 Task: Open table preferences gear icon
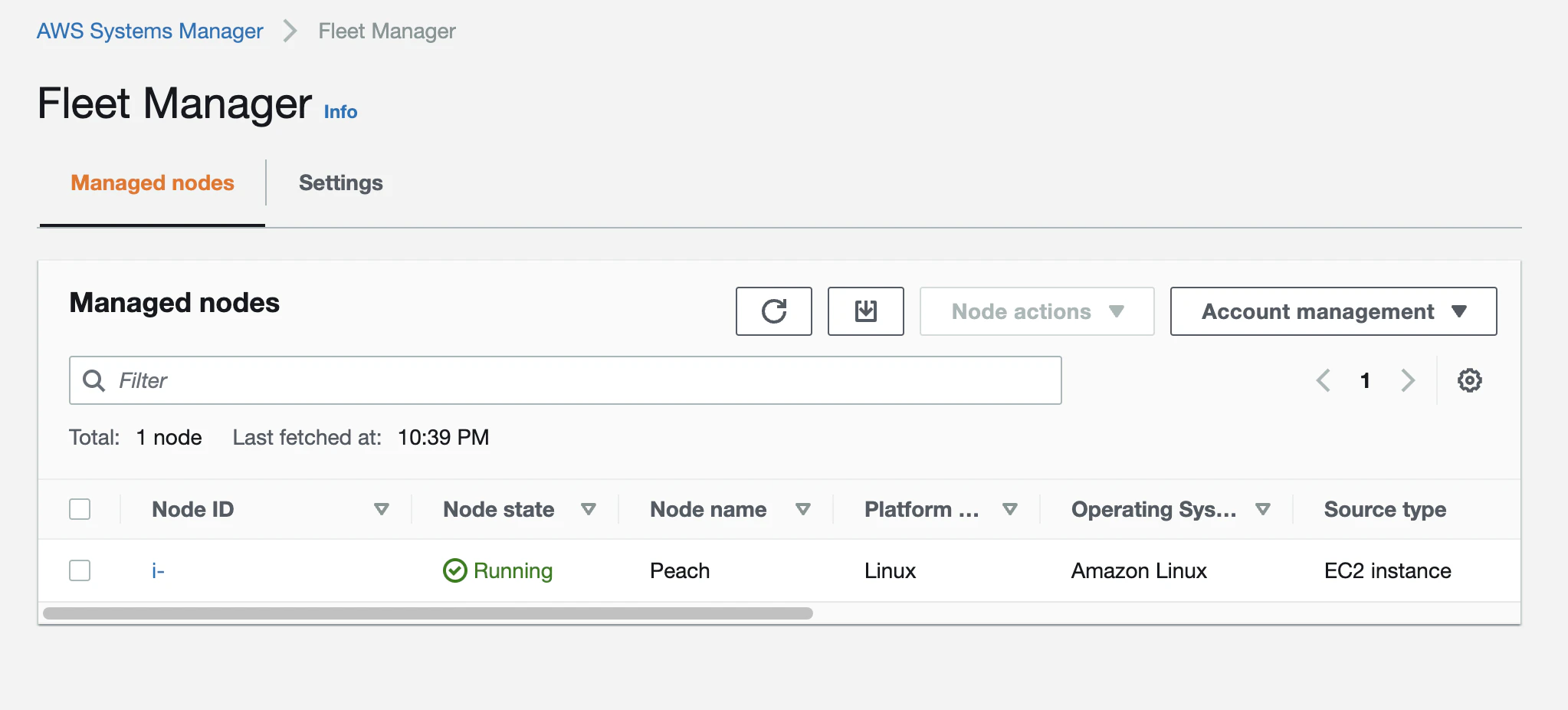point(1470,380)
